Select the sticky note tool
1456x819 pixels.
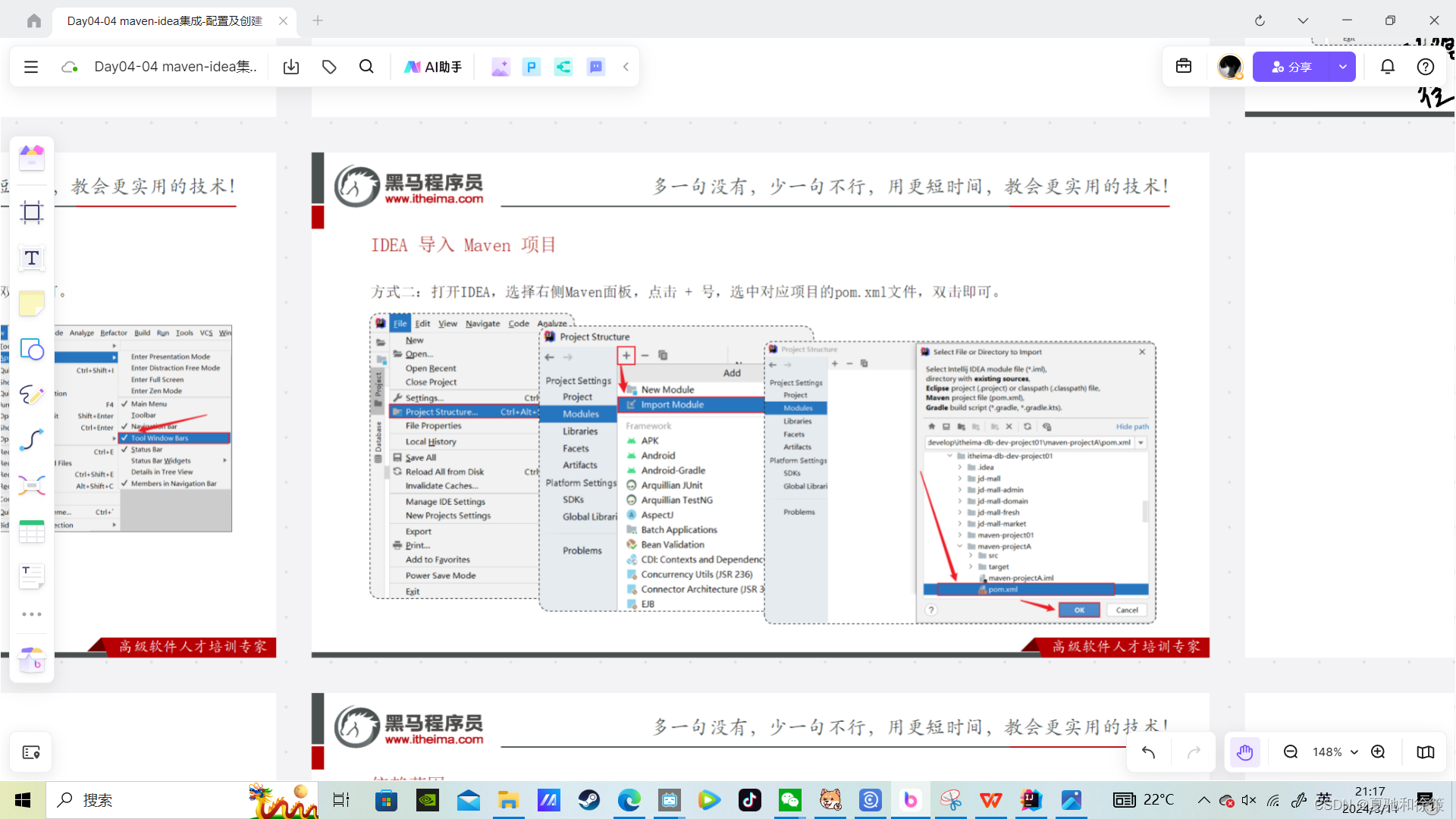[32, 303]
